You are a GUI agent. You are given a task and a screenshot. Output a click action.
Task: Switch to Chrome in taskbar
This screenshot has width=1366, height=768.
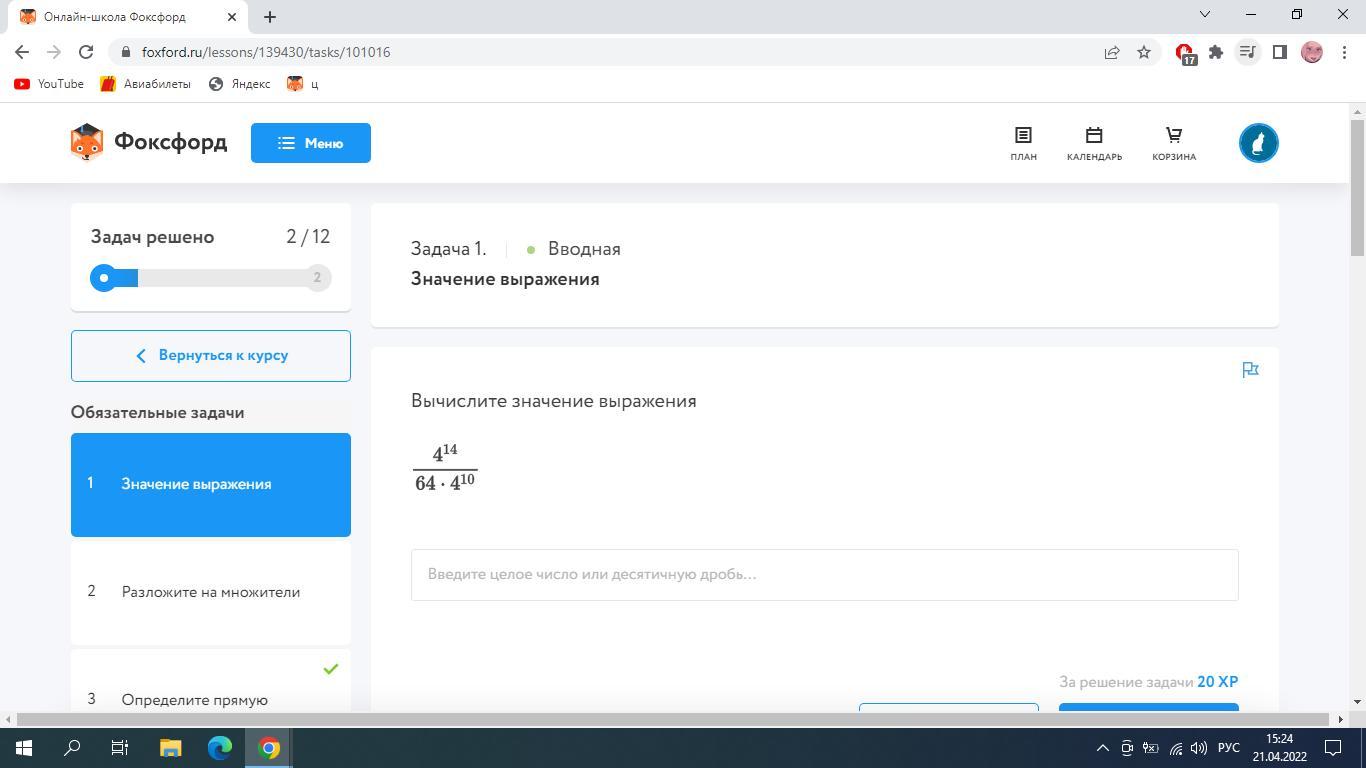tap(269, 748)
